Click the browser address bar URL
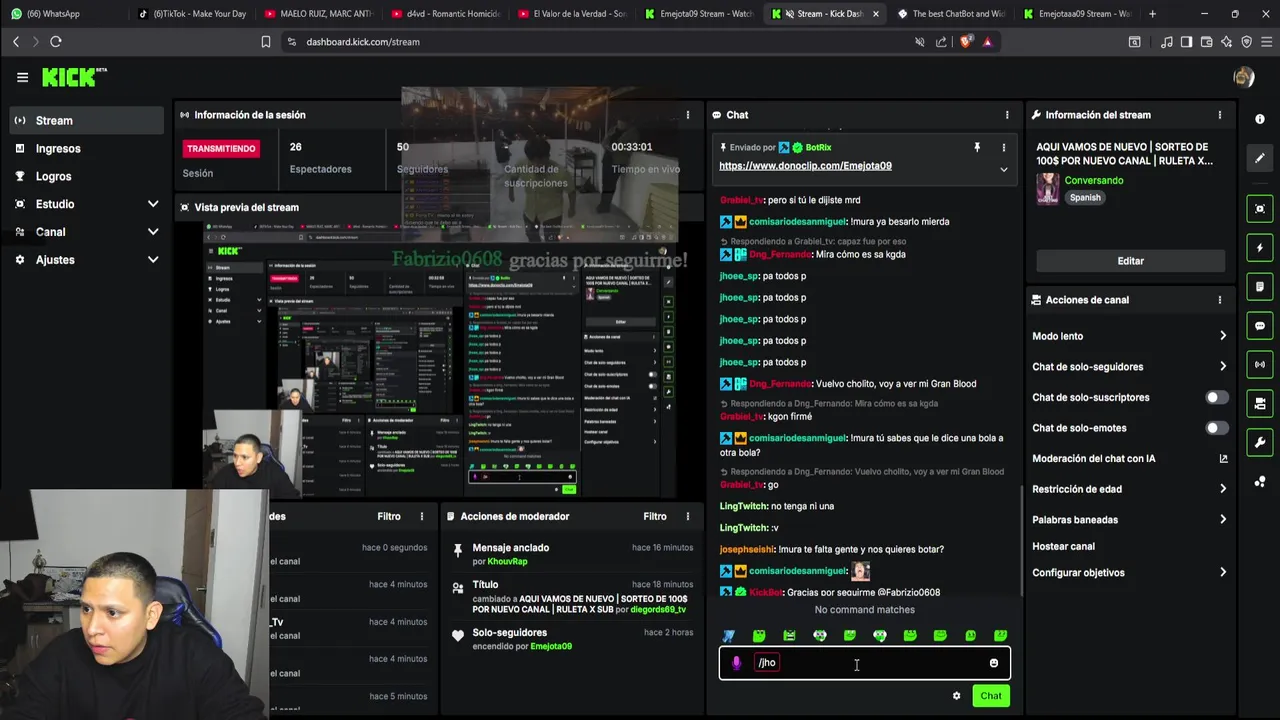Screen dimensions: 1280x720 pyautogui.click(x=363, y=42)
